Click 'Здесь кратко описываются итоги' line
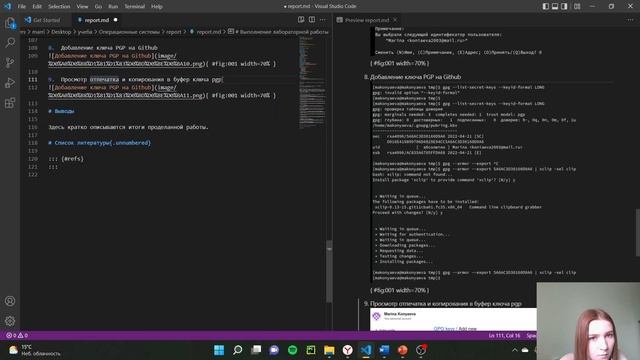Image resolution: width=640 pixels, height=360 pixels. click(128, 127)
